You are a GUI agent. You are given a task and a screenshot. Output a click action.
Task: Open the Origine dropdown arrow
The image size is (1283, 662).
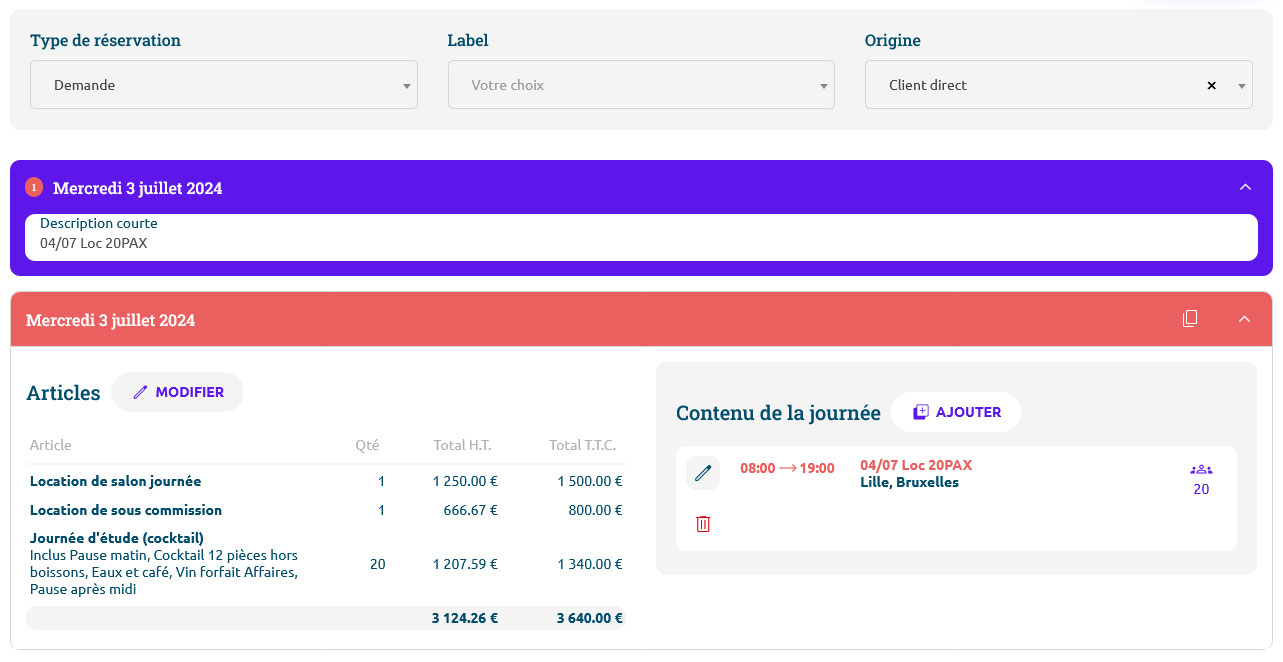tap(1241, 86)
